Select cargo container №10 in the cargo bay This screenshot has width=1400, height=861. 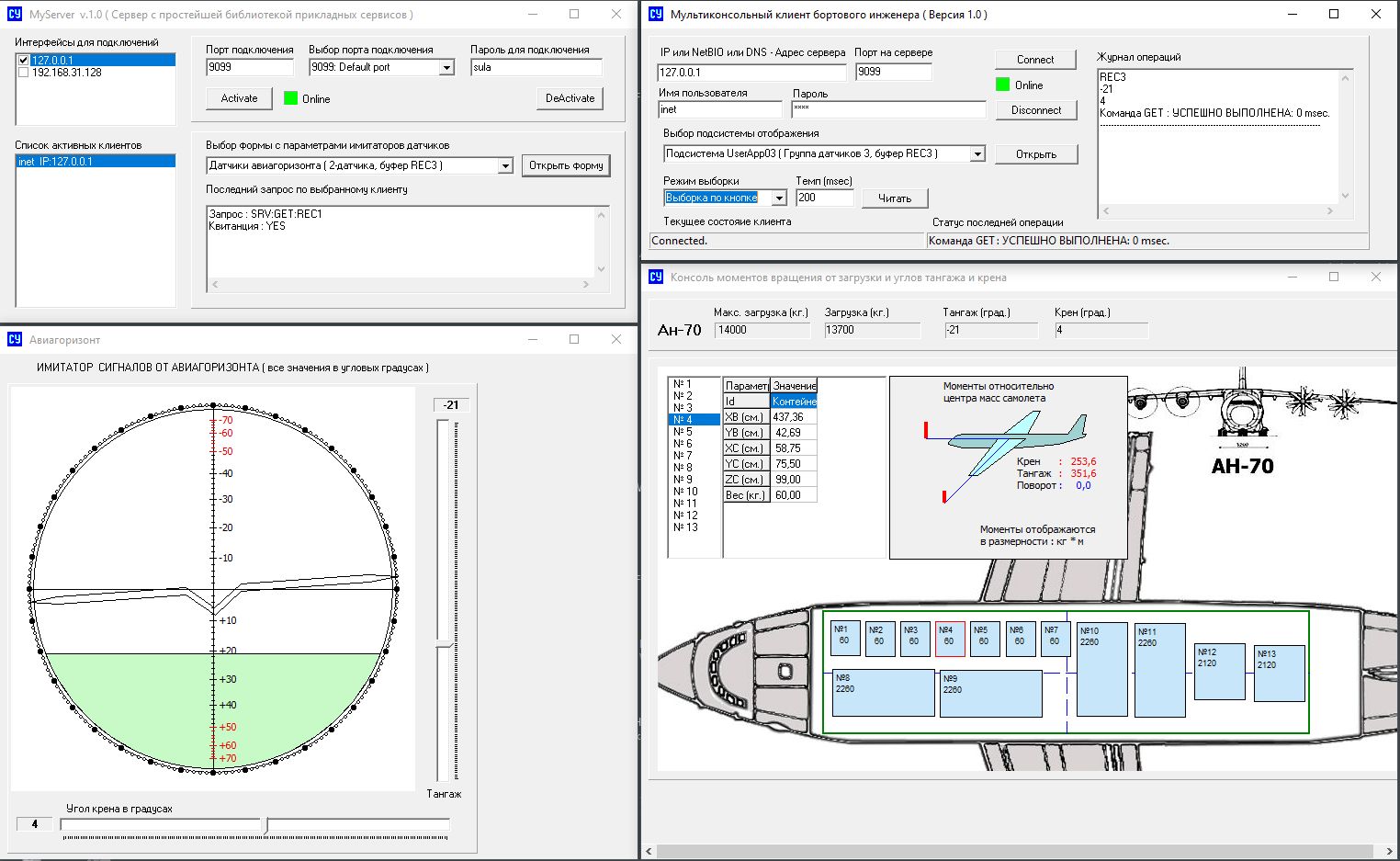pyautogui.click(x=1101, y=669)
